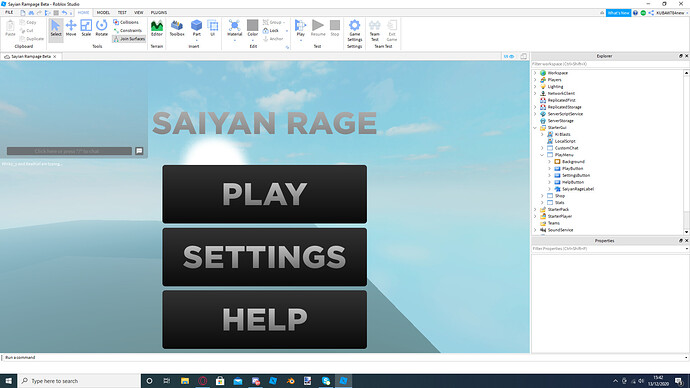Screen dimensions: 690x388
Task: Choose the Scale tool
Action: coord(86,28)
